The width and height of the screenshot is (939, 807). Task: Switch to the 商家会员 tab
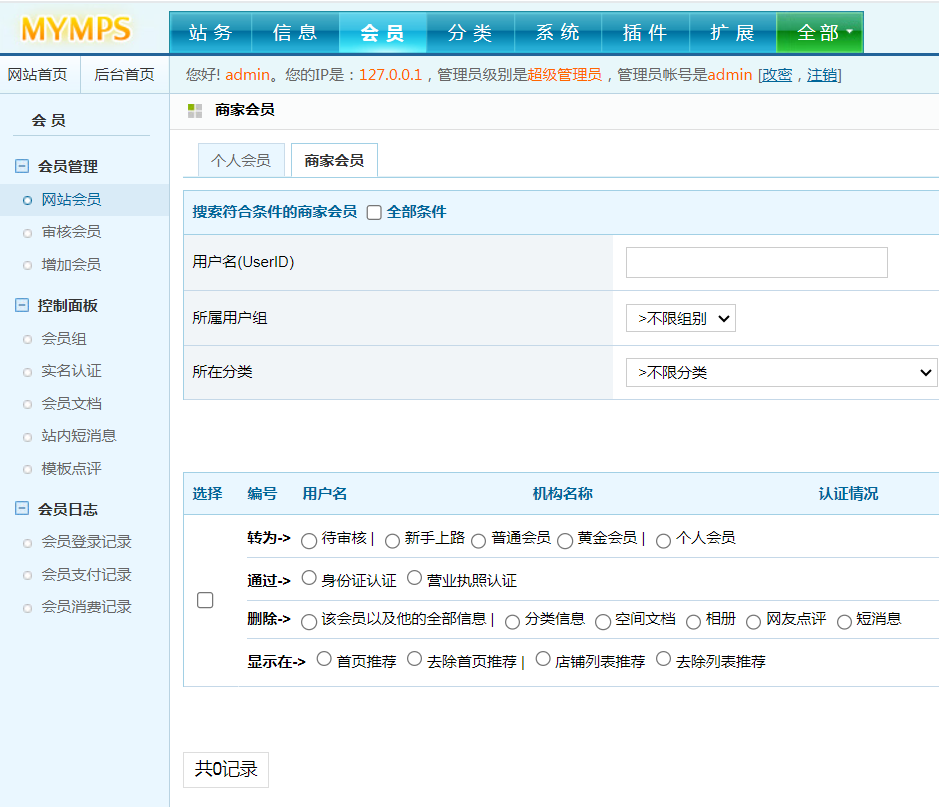click(x=334, y=160)
